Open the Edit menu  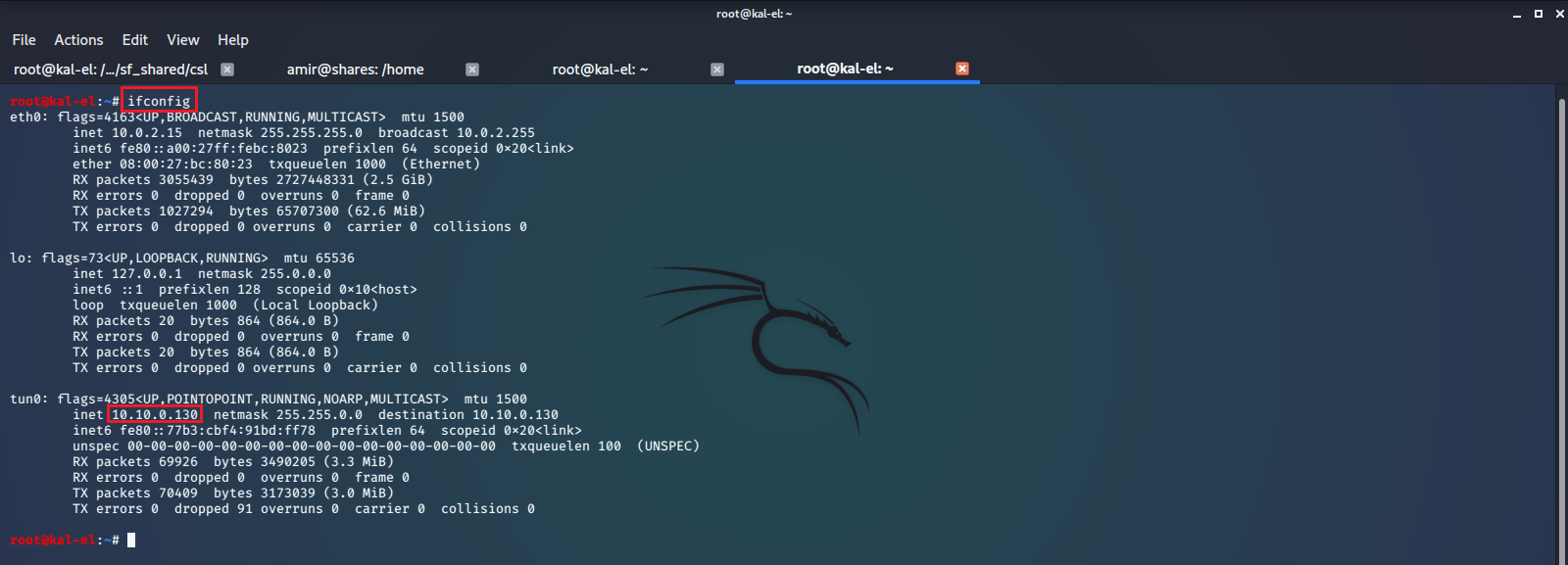(135, 40)
